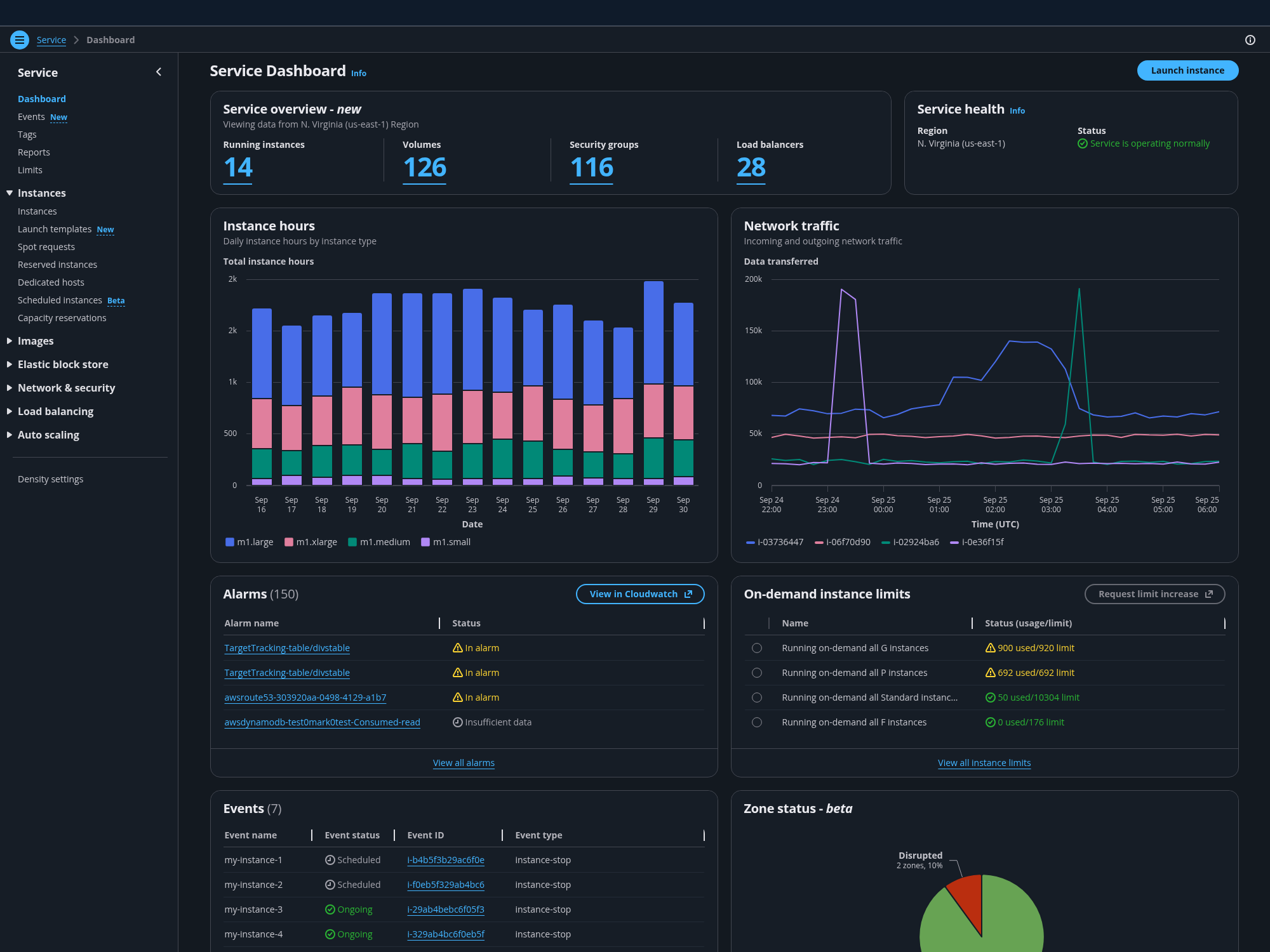Select radio for Running on-demand all P instances
1270x952 pixels.
[x=757, y=673]
